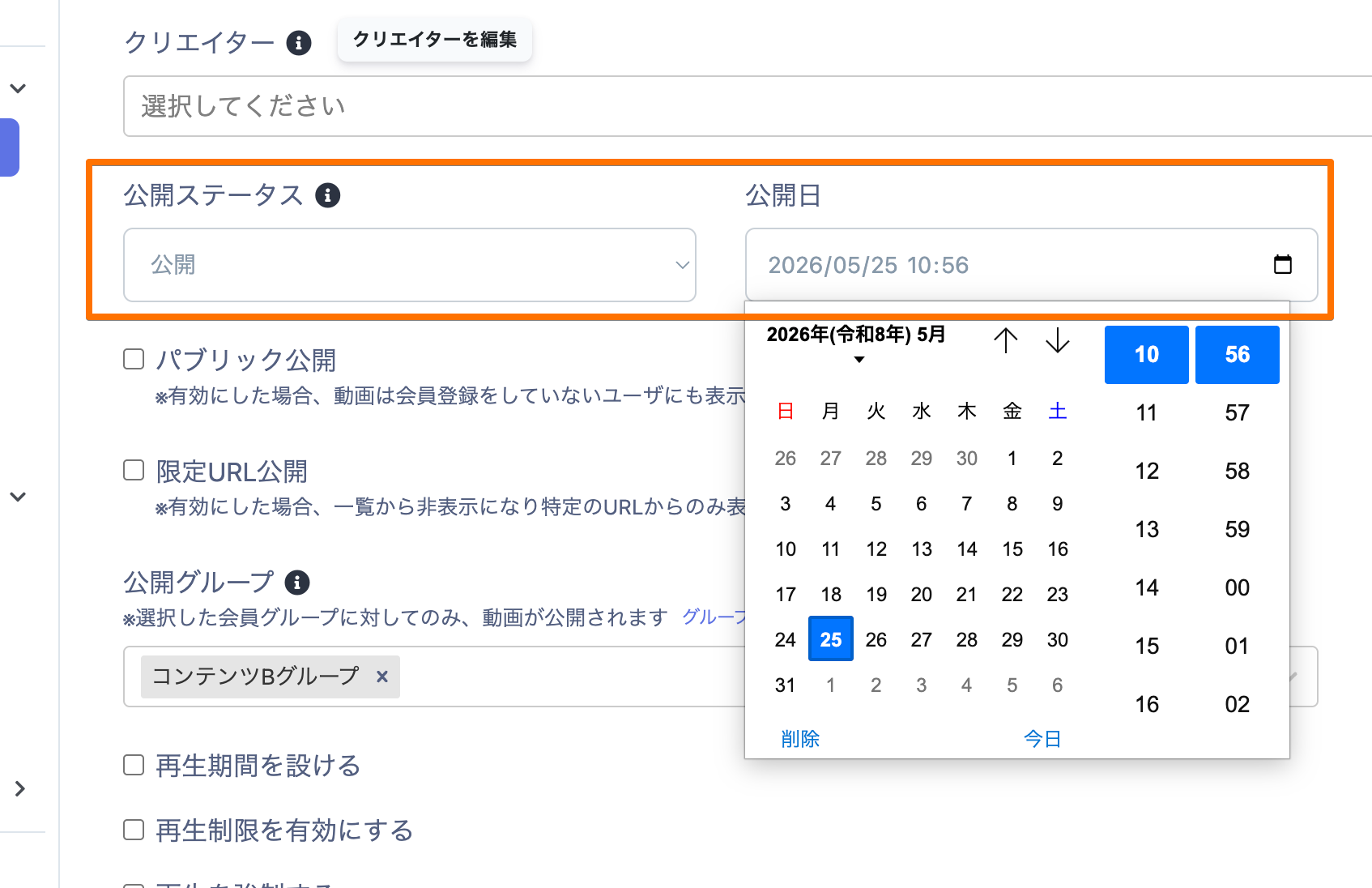Expand sidebar section with right chevron
Viewport: 1372px width, 888px height.
click(x=20, y=788)
